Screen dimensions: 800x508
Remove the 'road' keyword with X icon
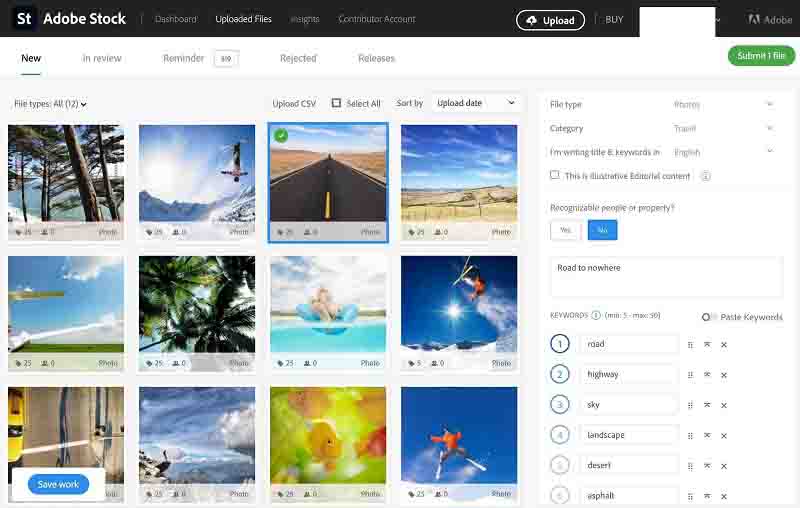[724, 344]
